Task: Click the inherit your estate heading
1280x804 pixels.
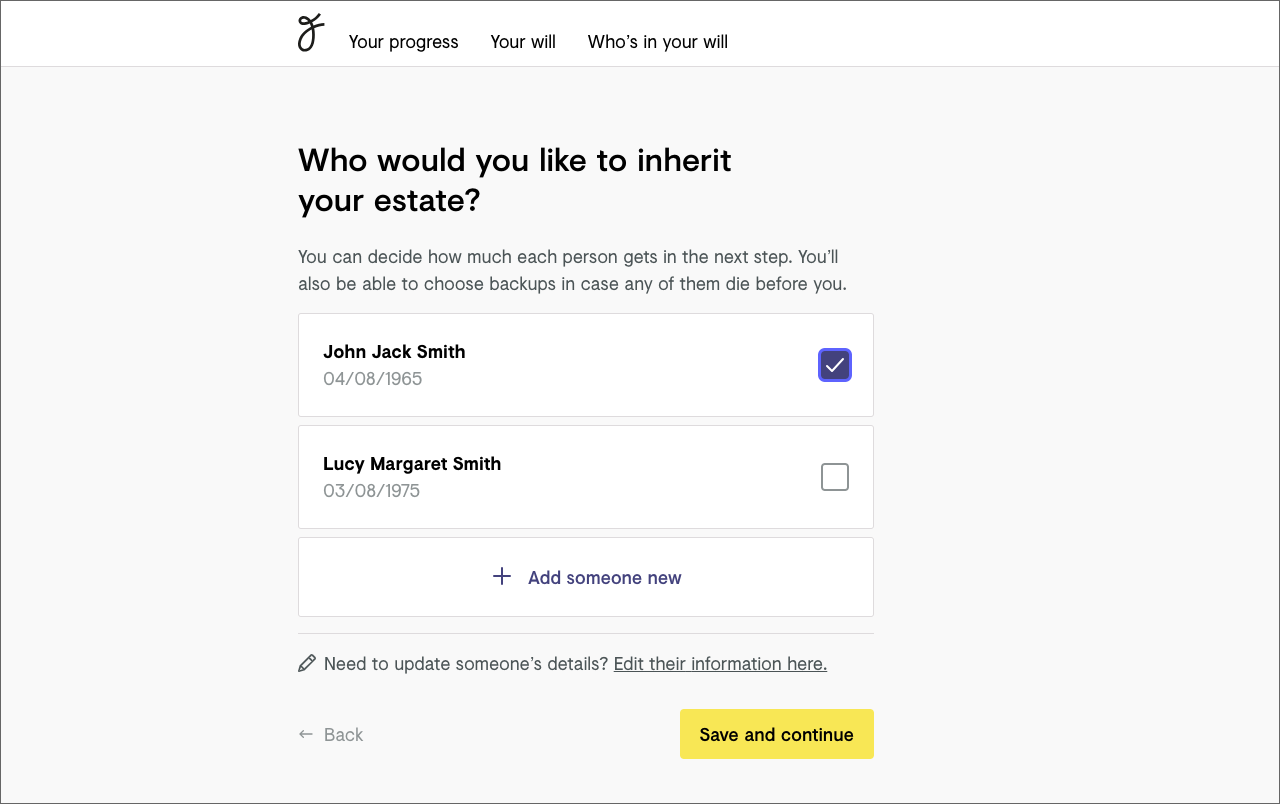Action: [514, 180]
